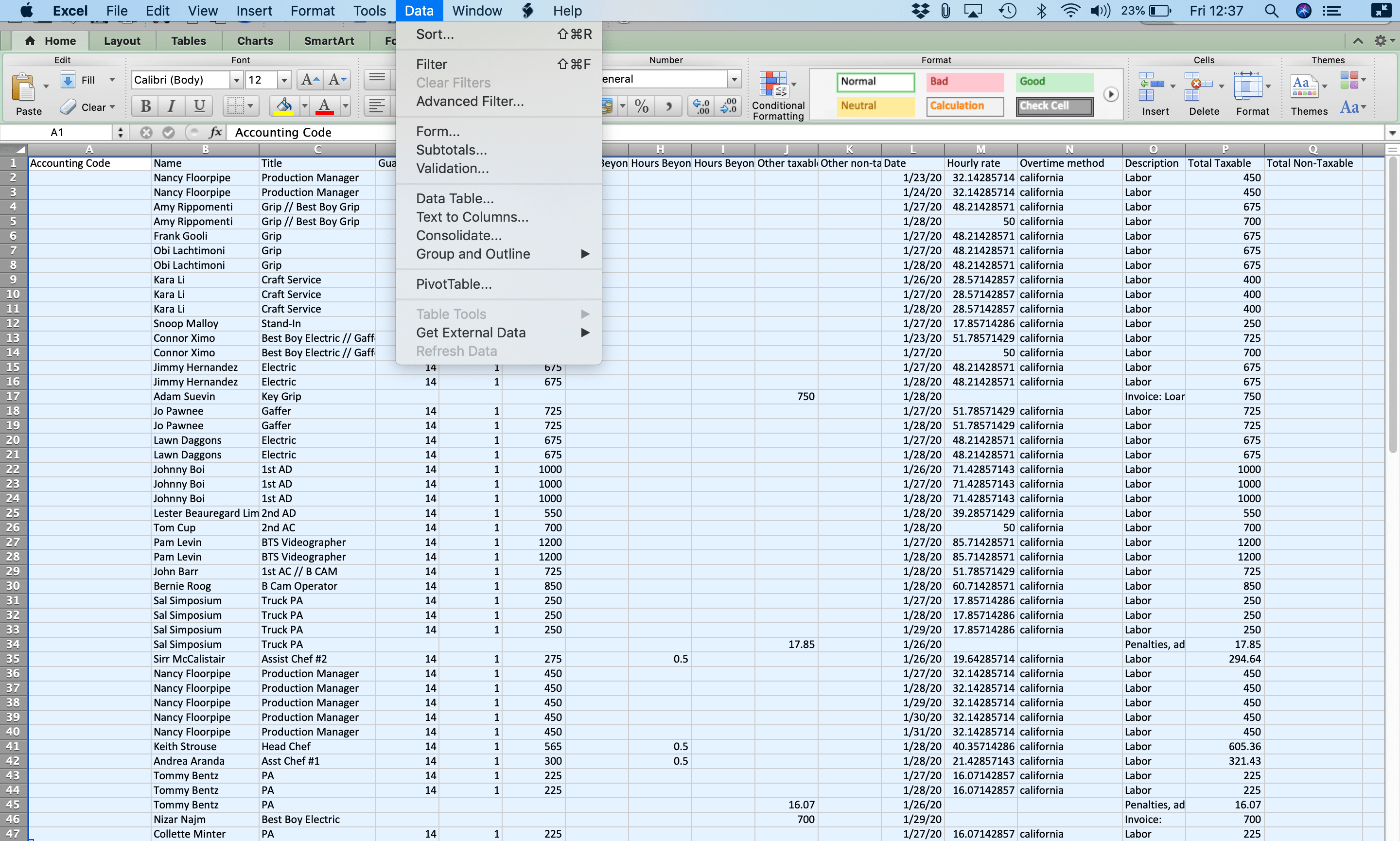Click the Fill down icon
Image resolution: width=1400 pixels, height=841 pixels.
(68, 79)
